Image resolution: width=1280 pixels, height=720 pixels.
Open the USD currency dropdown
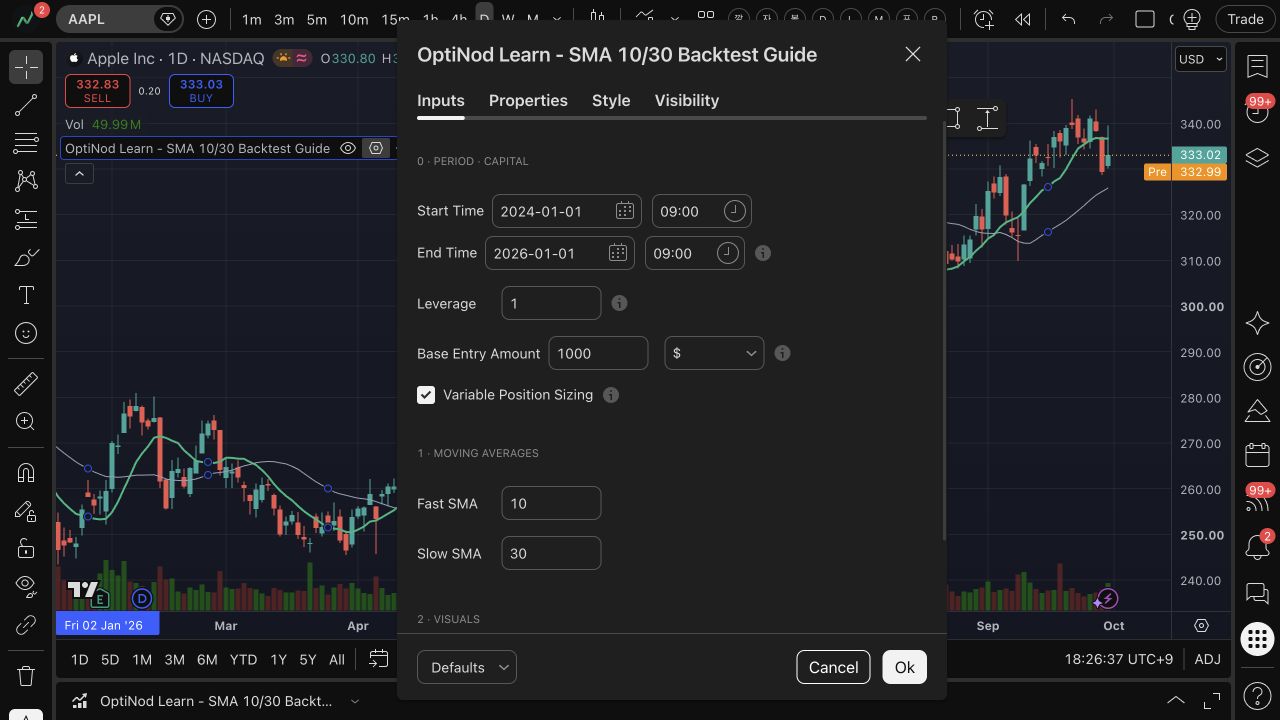[1200, 59]
